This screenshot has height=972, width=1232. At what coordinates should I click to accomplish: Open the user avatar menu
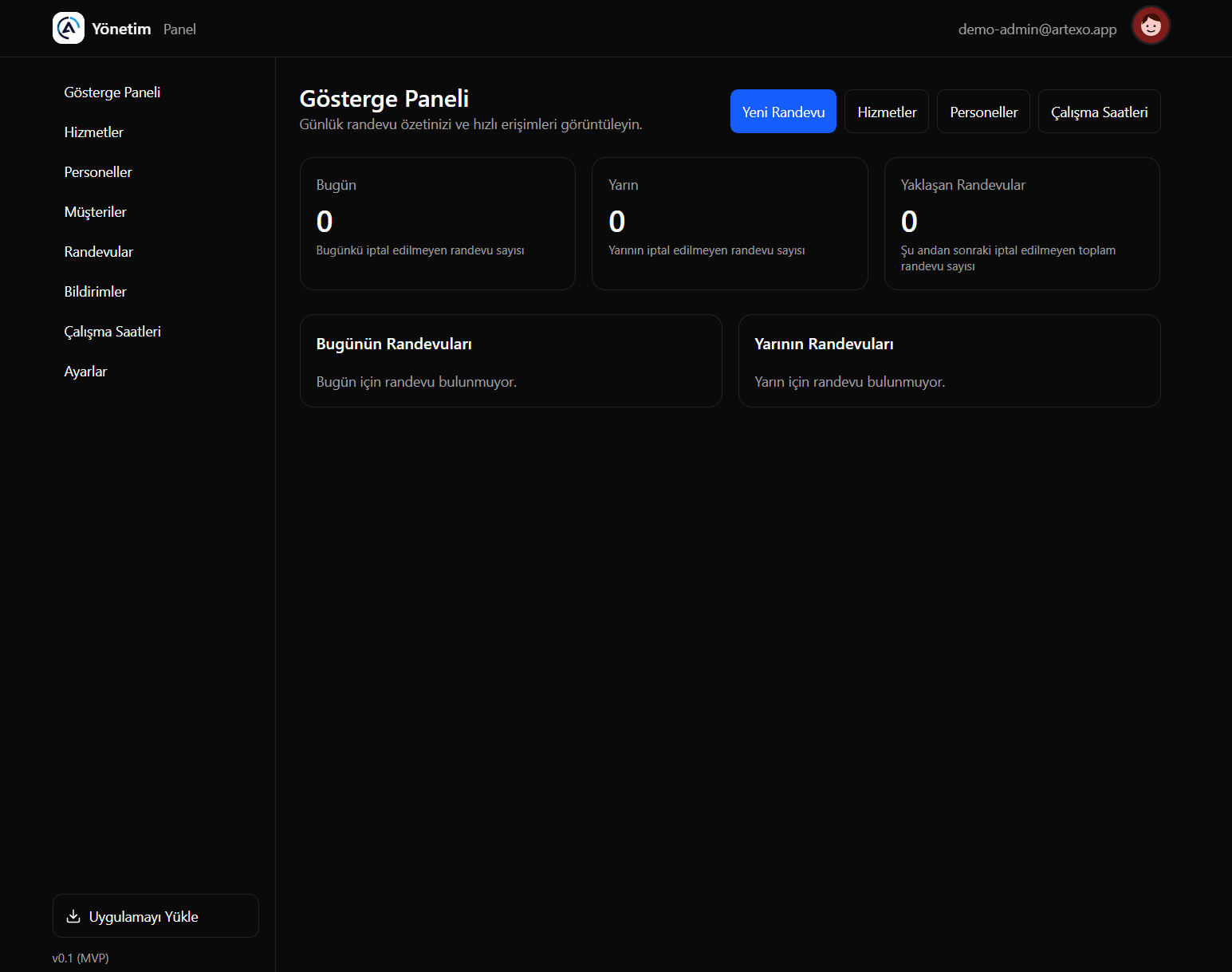tap(1151, 26)
